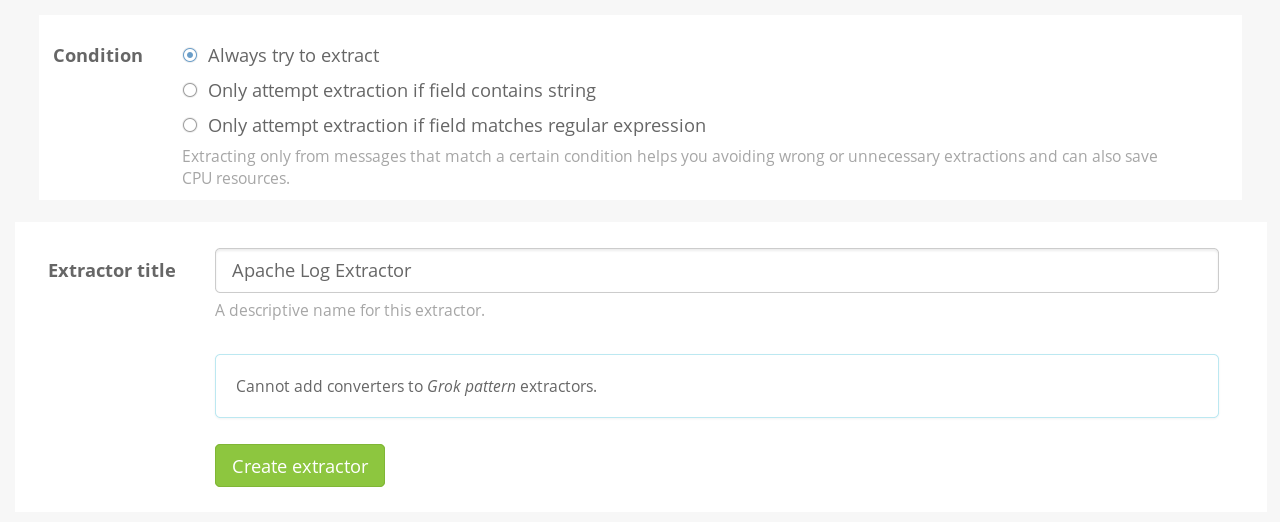Screen dimensions: 1280x522
Task: Click the "Extracting only from messages" help text
Action: tap(669, 157)
